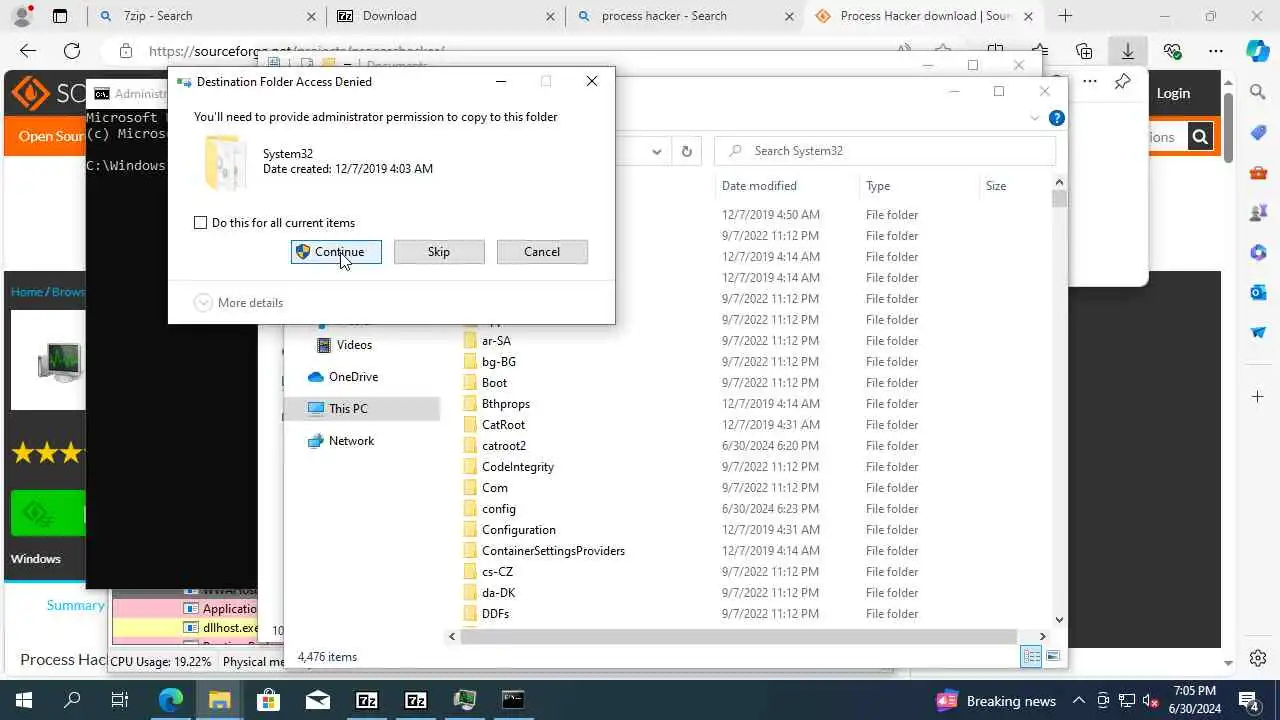1280x720 pixels.
Task: Switch Explorer to large icons view
Action: 1052,657
